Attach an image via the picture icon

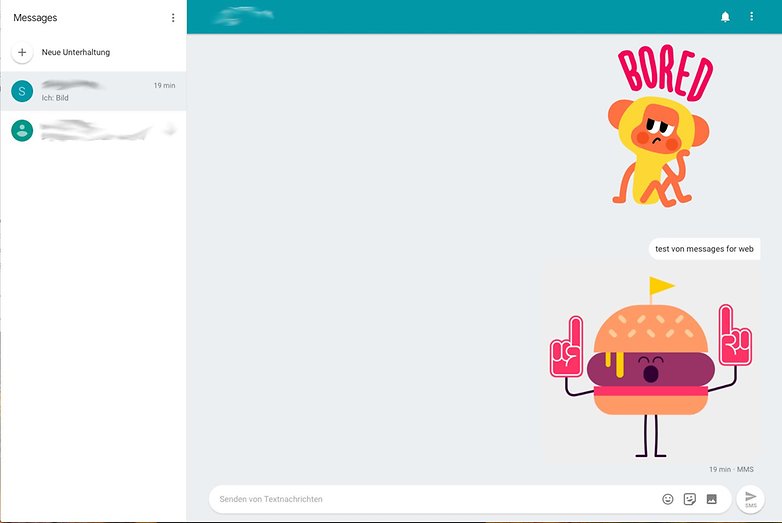point(712,499)
